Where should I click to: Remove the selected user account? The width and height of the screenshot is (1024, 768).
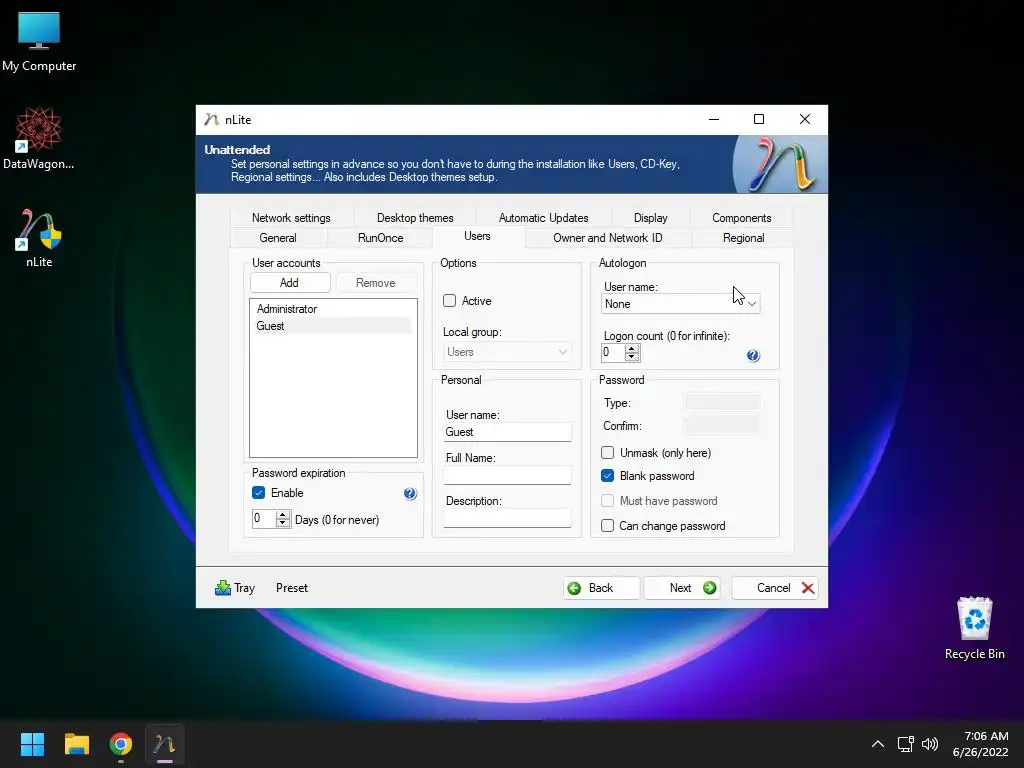point(376,283)
